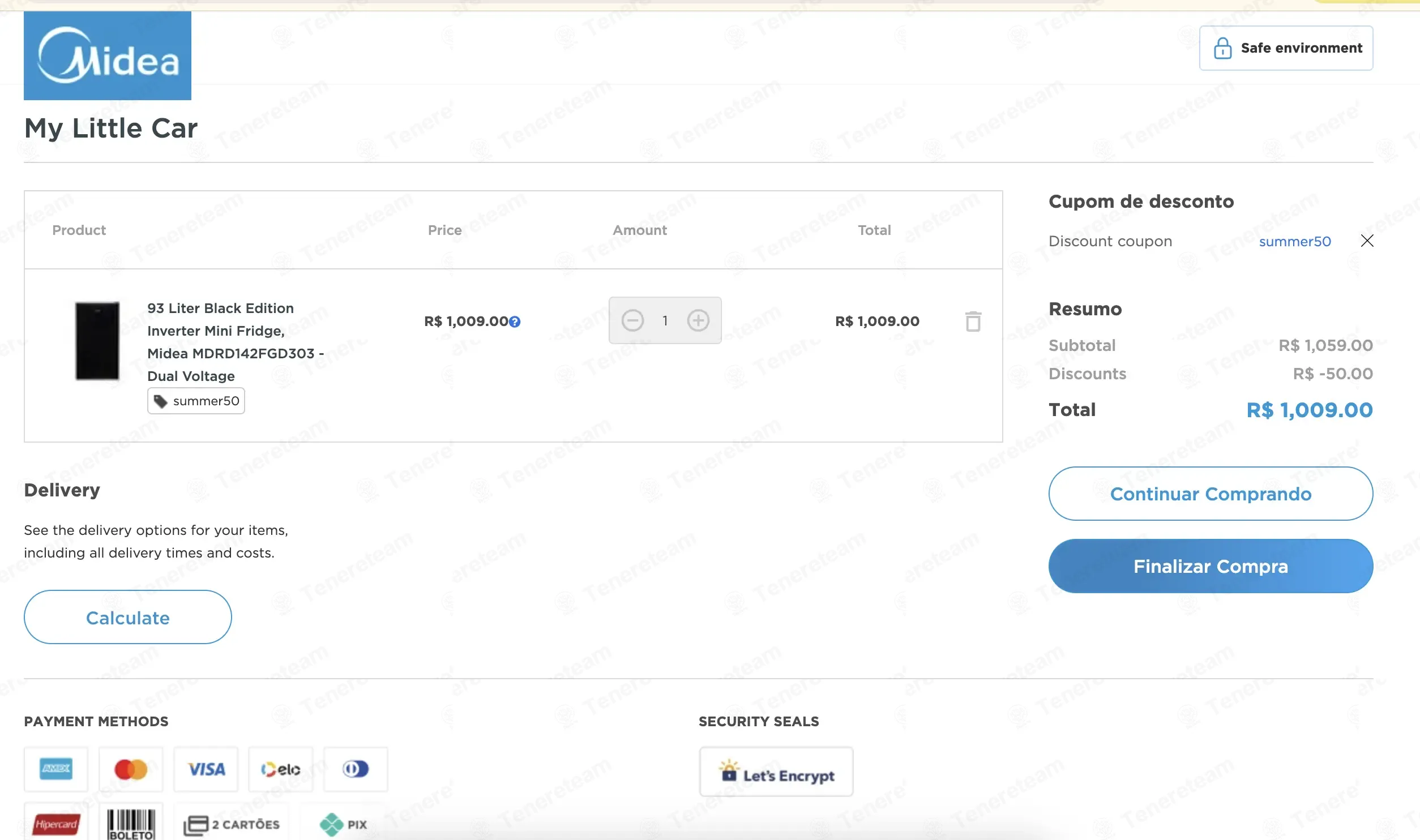Click the Cupom de desconto heading
This screenshot has width=1420, height=840.
point(1141,202)
